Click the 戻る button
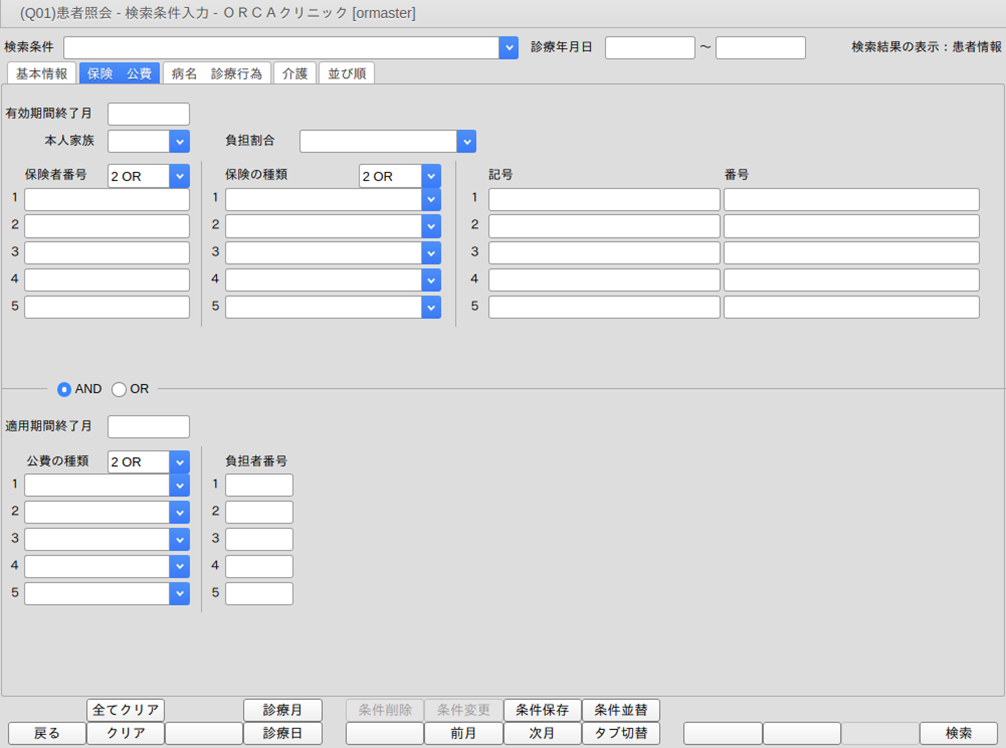The width and height of the screenshot is (1006, 748). click(x=47, y=733)
